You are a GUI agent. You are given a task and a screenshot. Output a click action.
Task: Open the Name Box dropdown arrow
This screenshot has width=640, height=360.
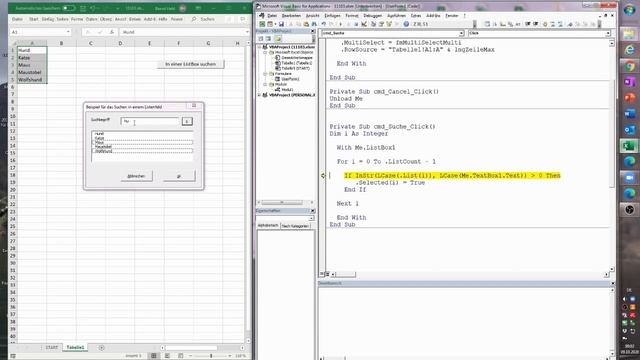[68, 32]
